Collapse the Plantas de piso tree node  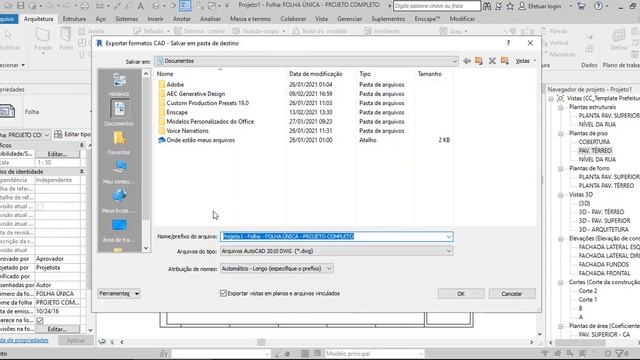[561, 133]
